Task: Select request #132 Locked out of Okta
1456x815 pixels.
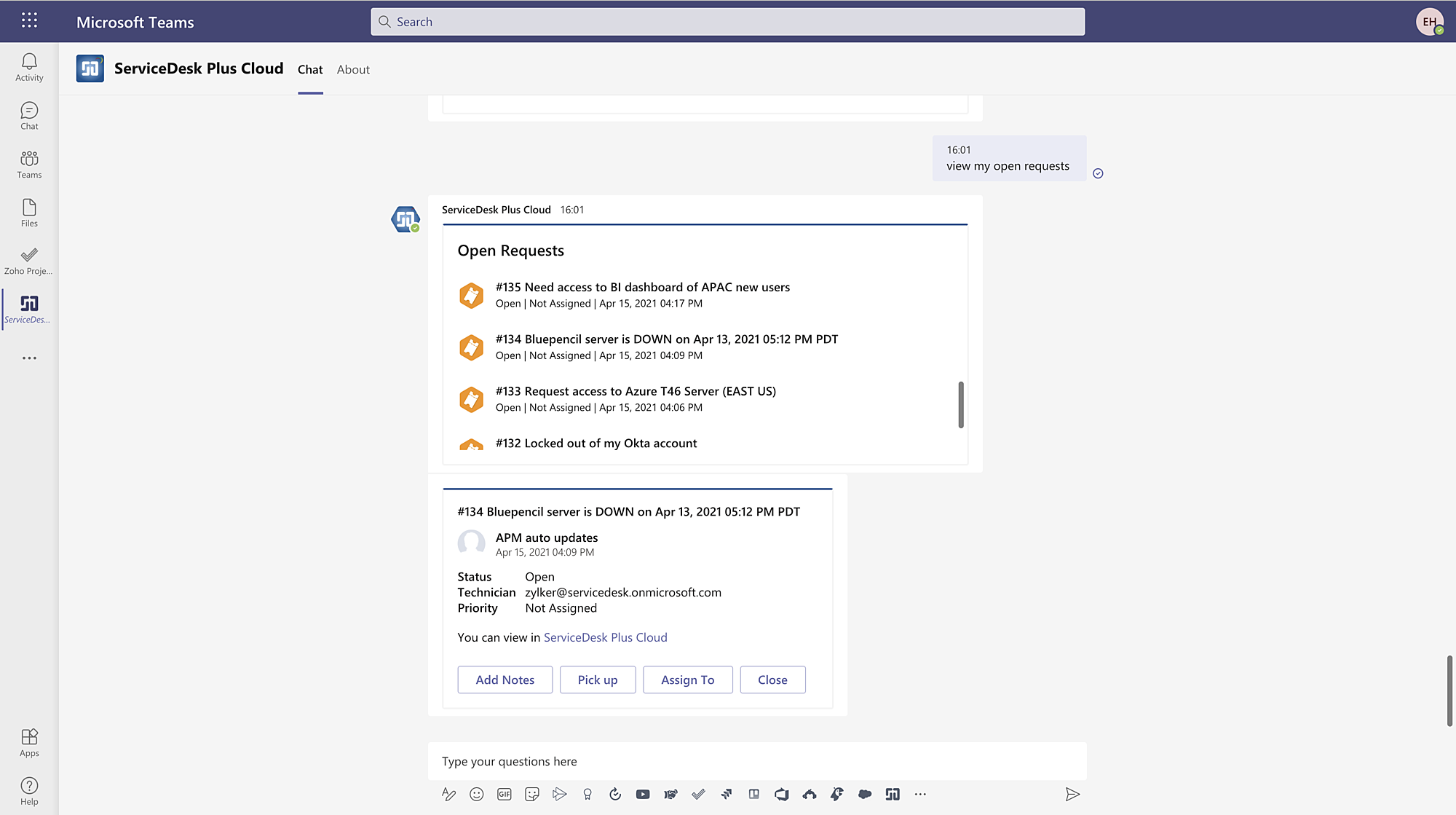Action: click(x=706, y=444)
